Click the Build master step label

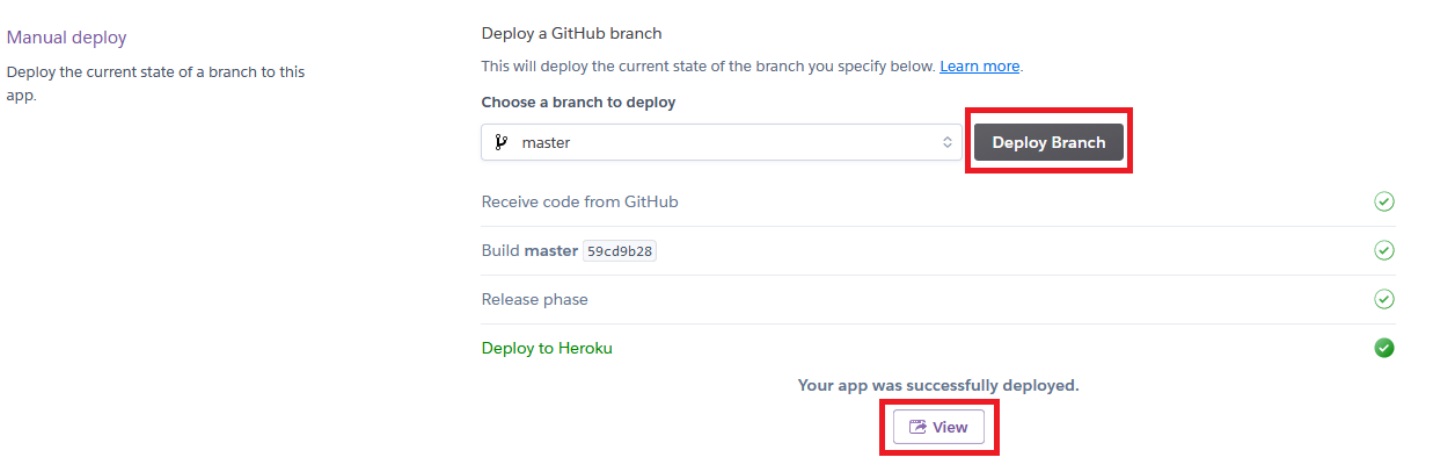point(529,251)
